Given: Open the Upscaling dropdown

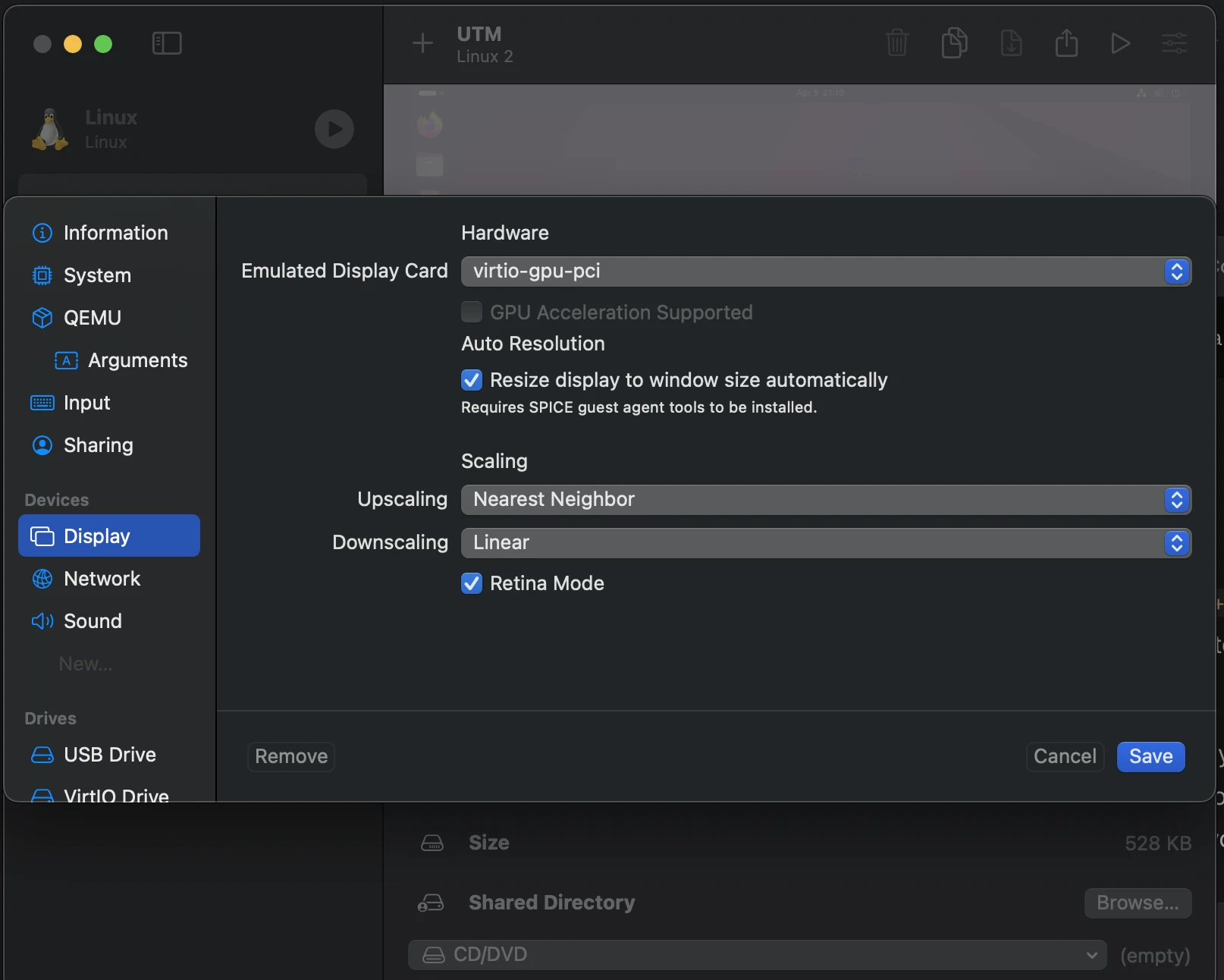Looking at the screenshot, I should [826, 500].
